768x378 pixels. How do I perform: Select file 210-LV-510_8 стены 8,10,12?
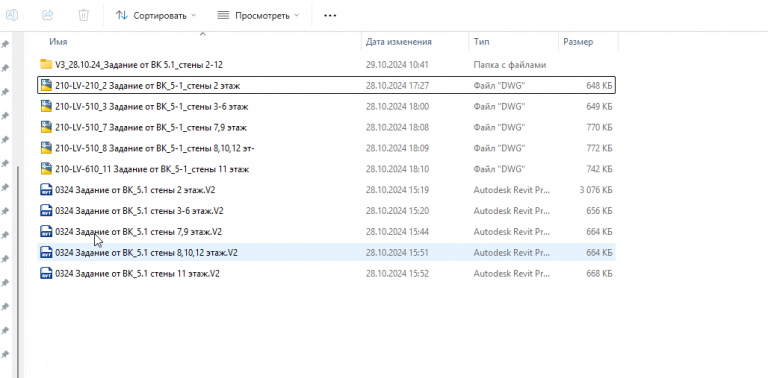coord(155,148)
